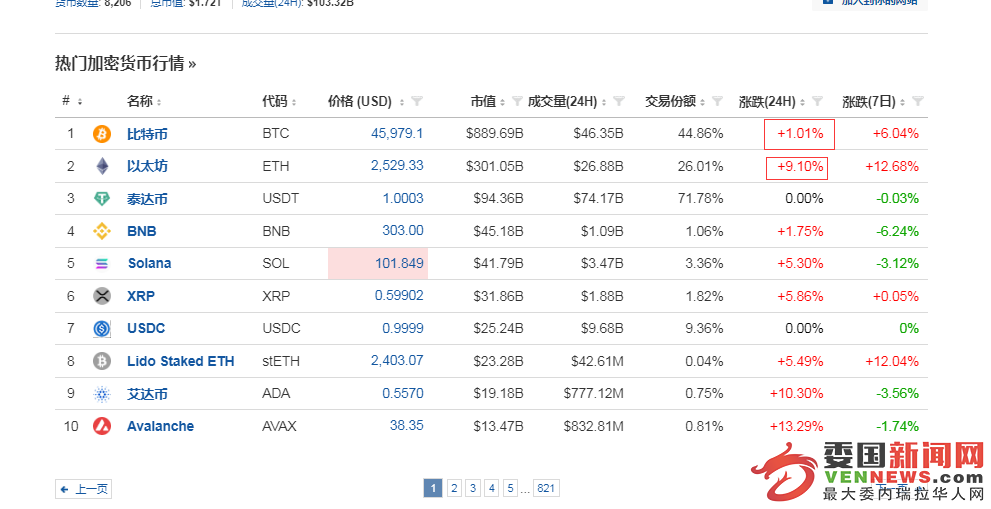Open the Solana link

149,264
